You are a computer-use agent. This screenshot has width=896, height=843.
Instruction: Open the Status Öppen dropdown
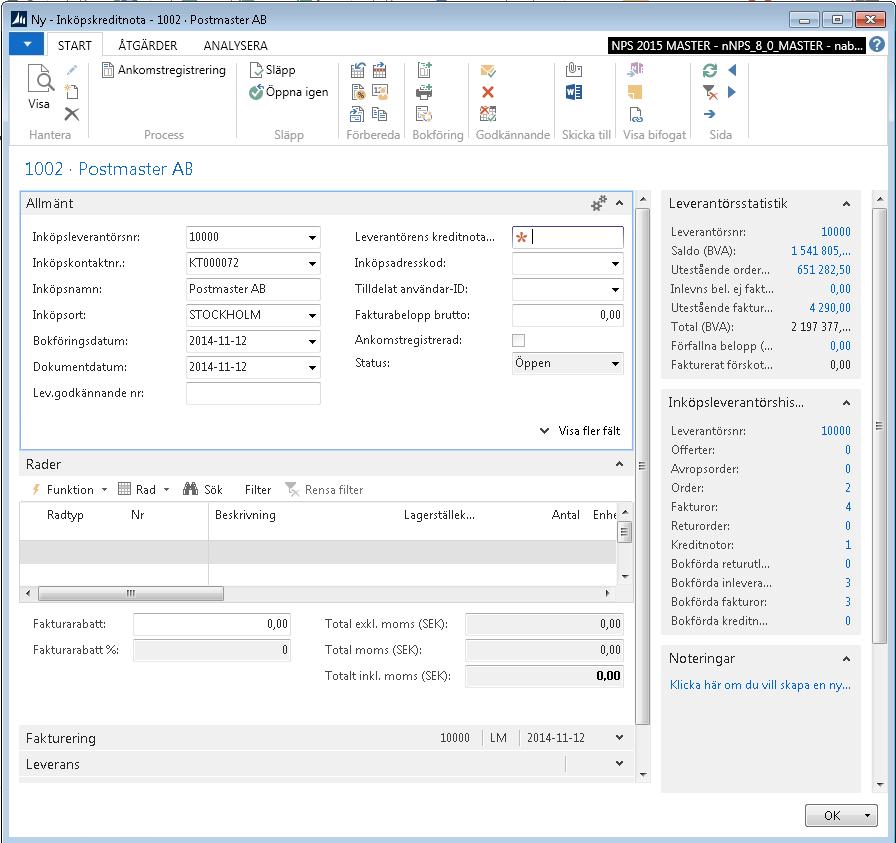click(615, 363)
